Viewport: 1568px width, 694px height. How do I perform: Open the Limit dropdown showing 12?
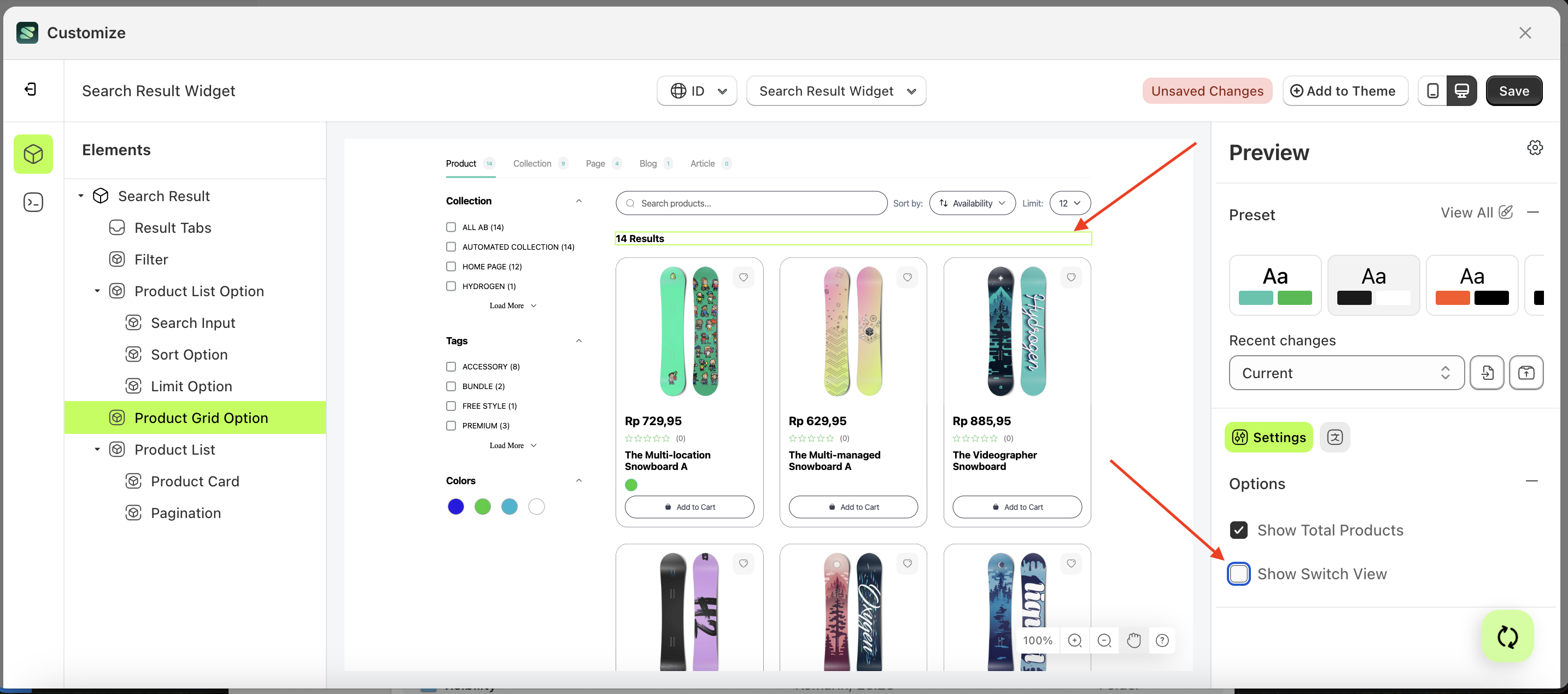tap(1070, 203)
